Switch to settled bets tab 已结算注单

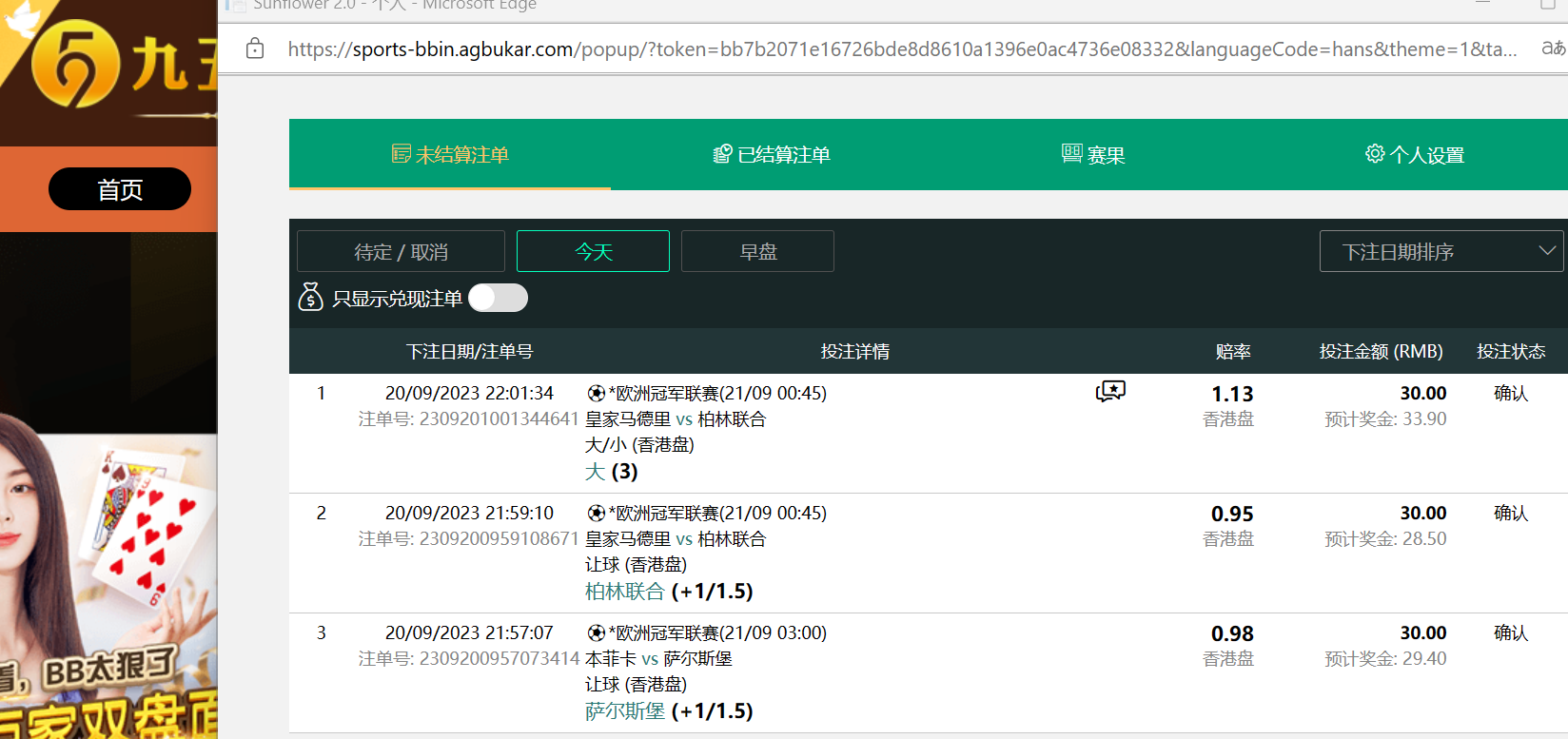pos(772,154)
